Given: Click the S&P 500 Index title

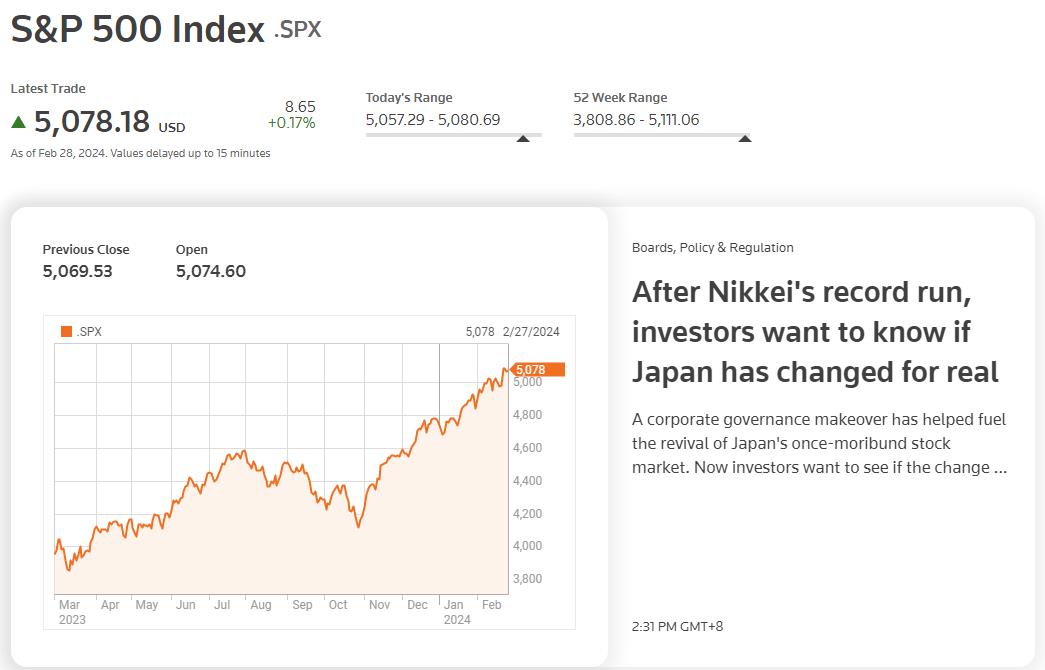Looking at the screenshot, I should click(x=138, y=29).
